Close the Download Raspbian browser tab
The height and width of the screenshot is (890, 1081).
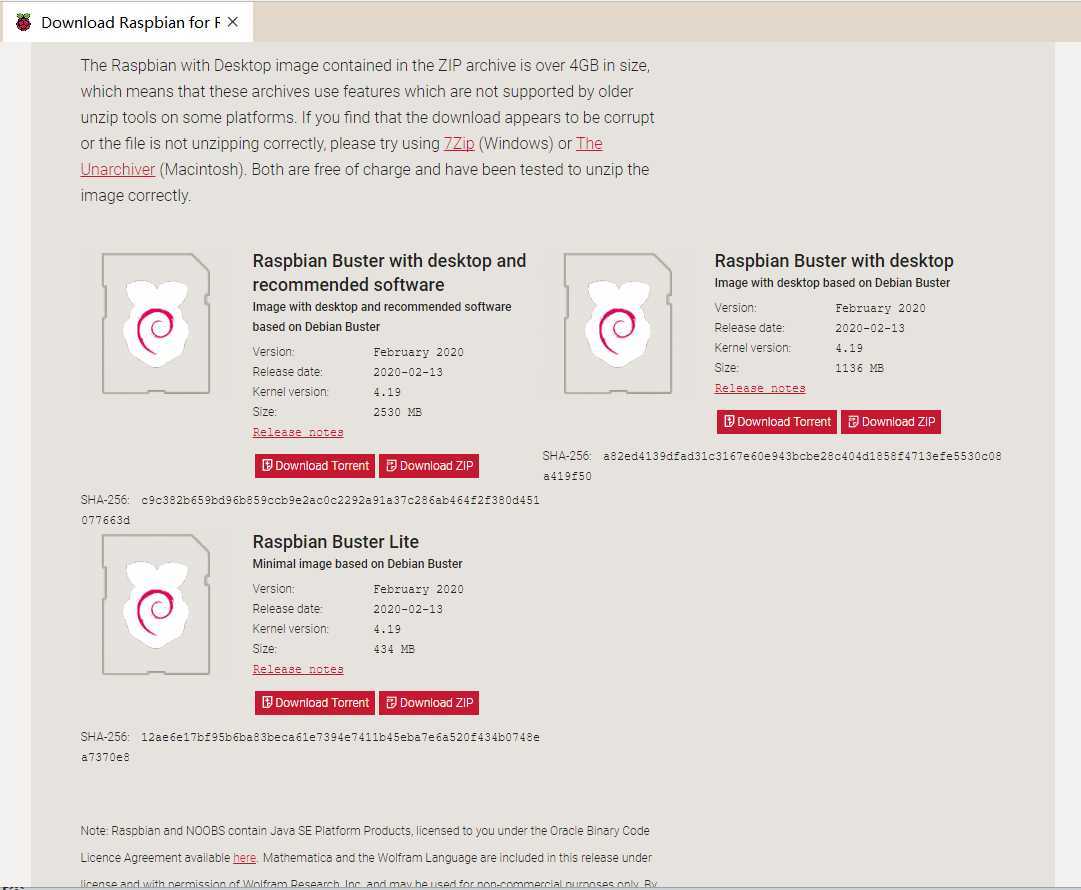click(x=233, y=22)
